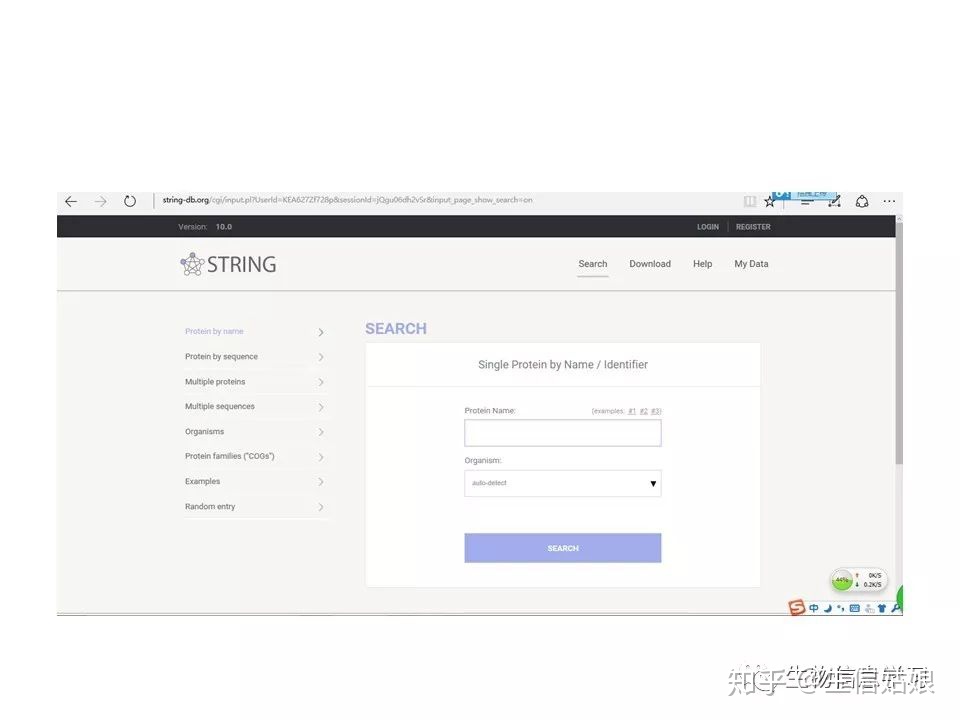960x720 pixels.
Task: Click the grey person icon in input bar
Action: click(869, 608)
